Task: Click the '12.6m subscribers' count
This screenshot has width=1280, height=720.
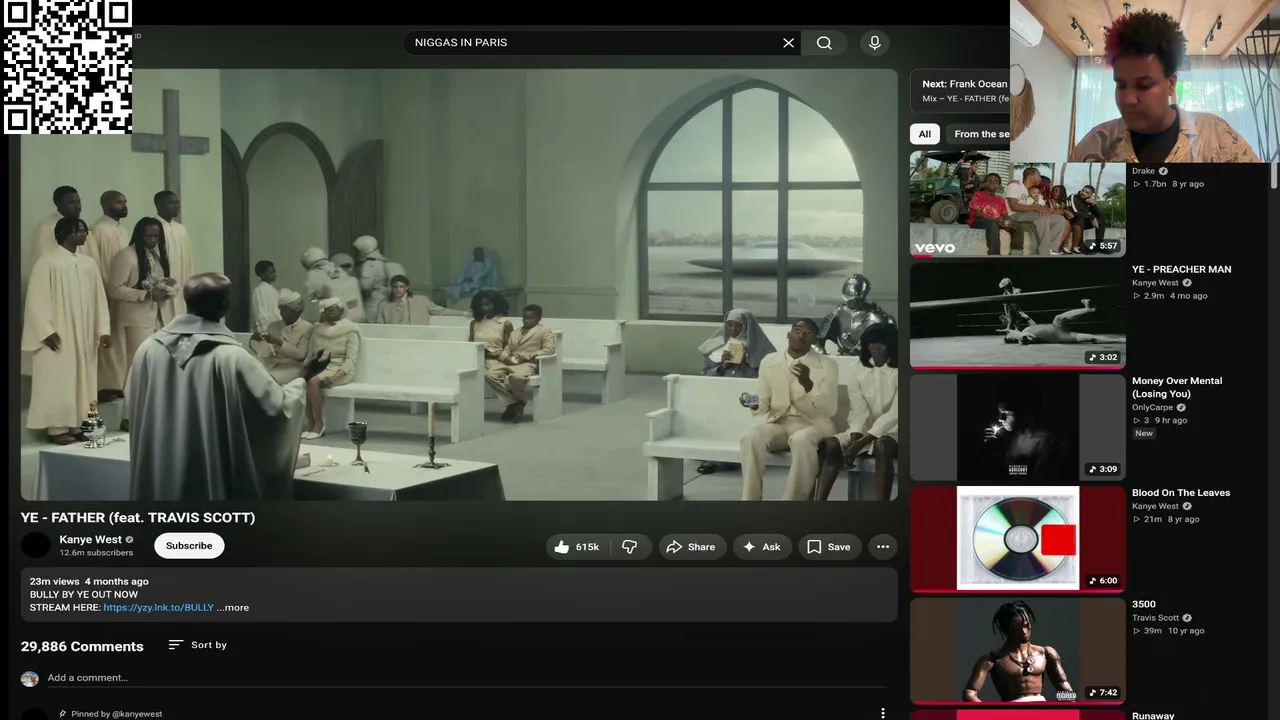Action: (x=96, y=553)
